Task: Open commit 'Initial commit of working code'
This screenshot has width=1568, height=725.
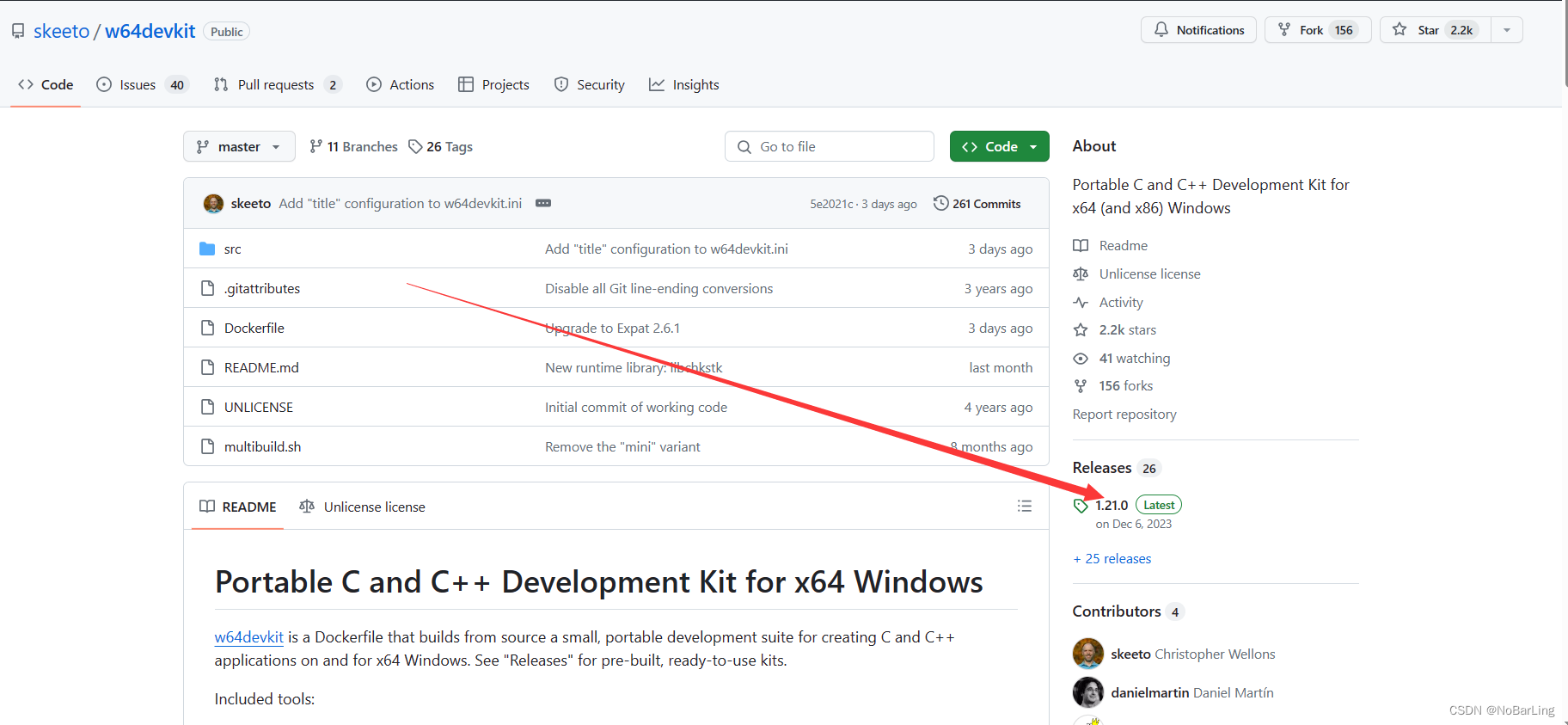Action: 636,407
